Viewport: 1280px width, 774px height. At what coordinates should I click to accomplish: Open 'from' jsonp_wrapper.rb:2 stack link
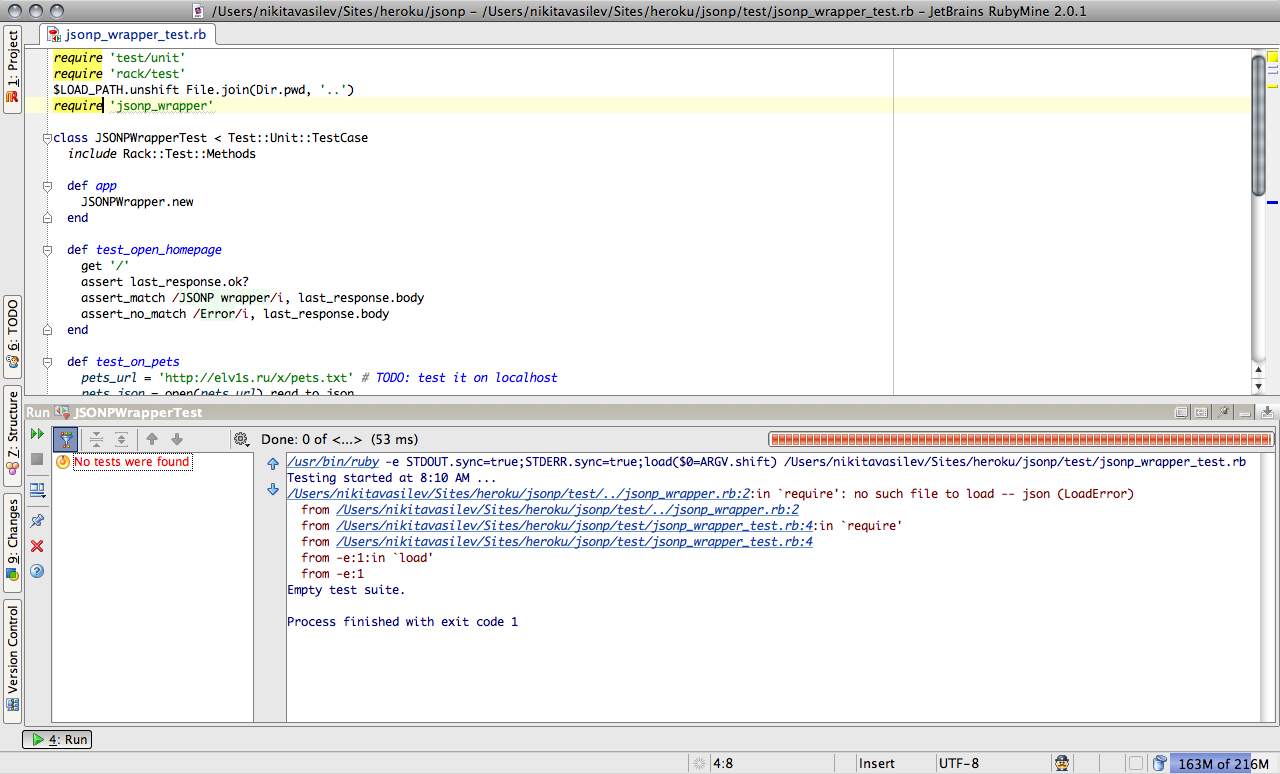568,510
